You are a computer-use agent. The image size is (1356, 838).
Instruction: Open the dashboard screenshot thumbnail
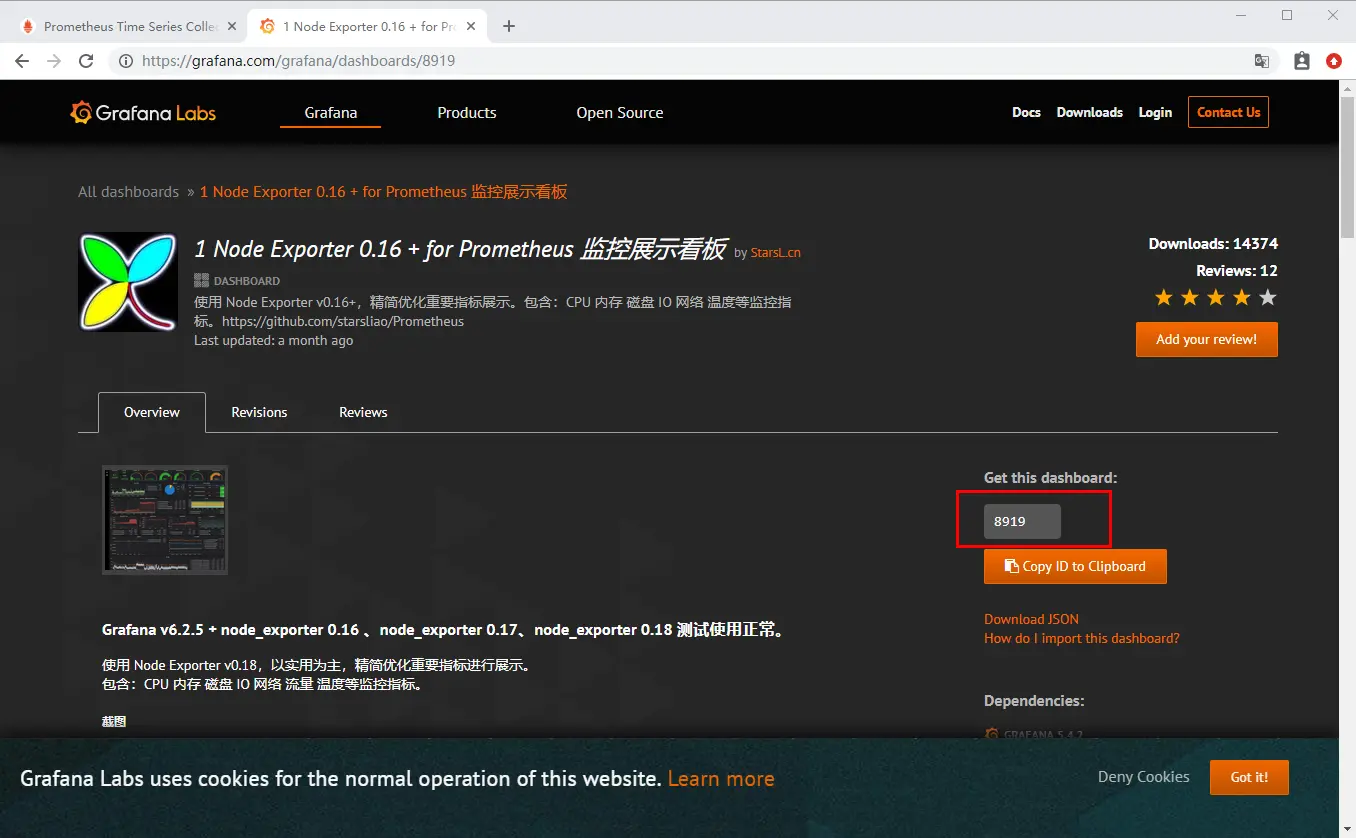(165, 520)
